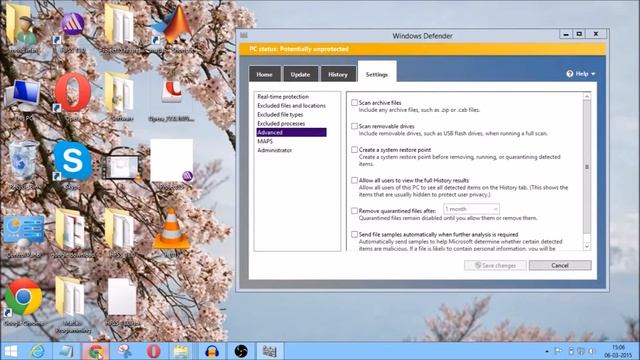Image resolution: width=640 pixels, height=360 pixels.
Task: Click the taskbar clock and date
Action: [619, 351]
